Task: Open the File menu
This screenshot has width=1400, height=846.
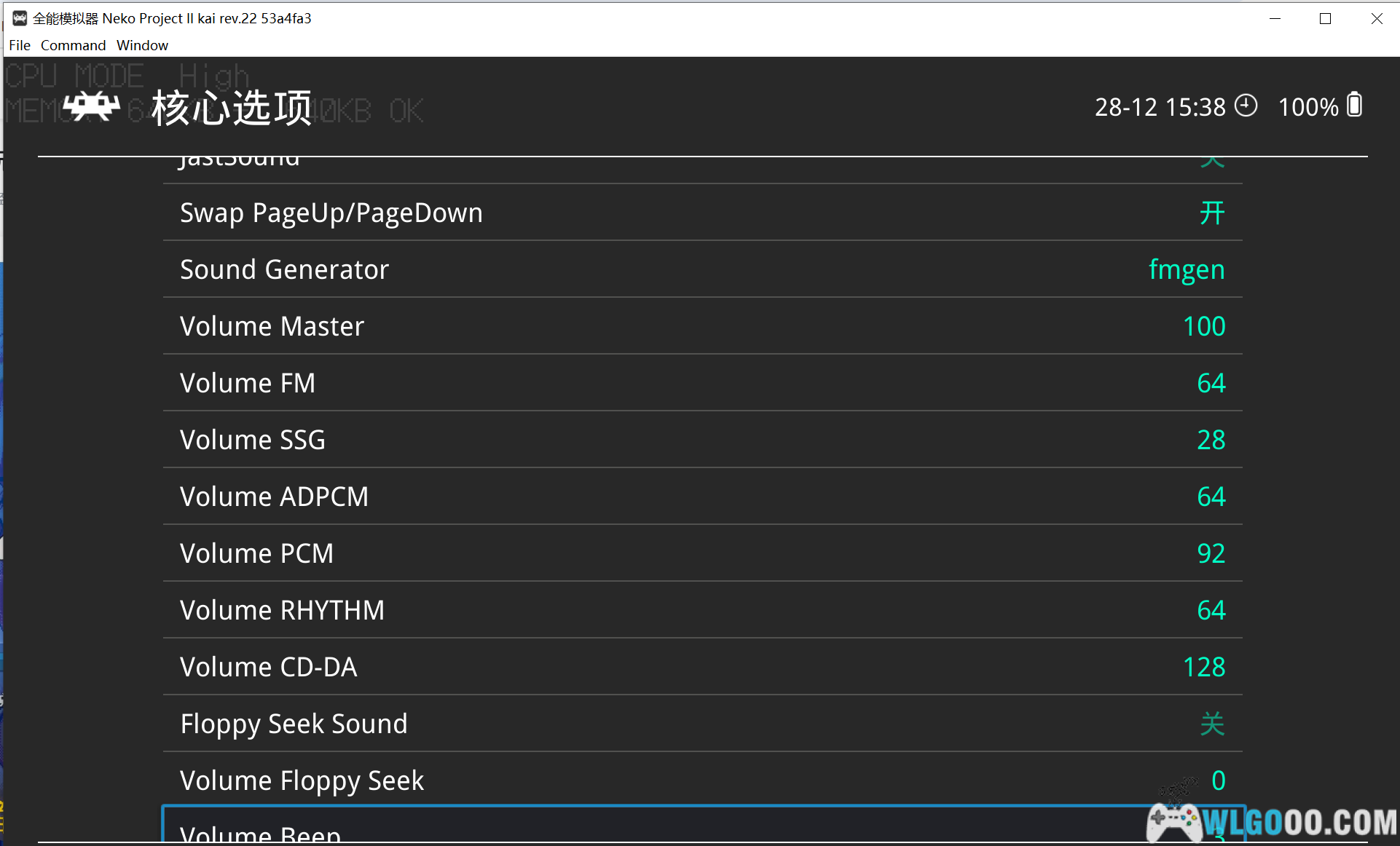Action: (20, 45)
